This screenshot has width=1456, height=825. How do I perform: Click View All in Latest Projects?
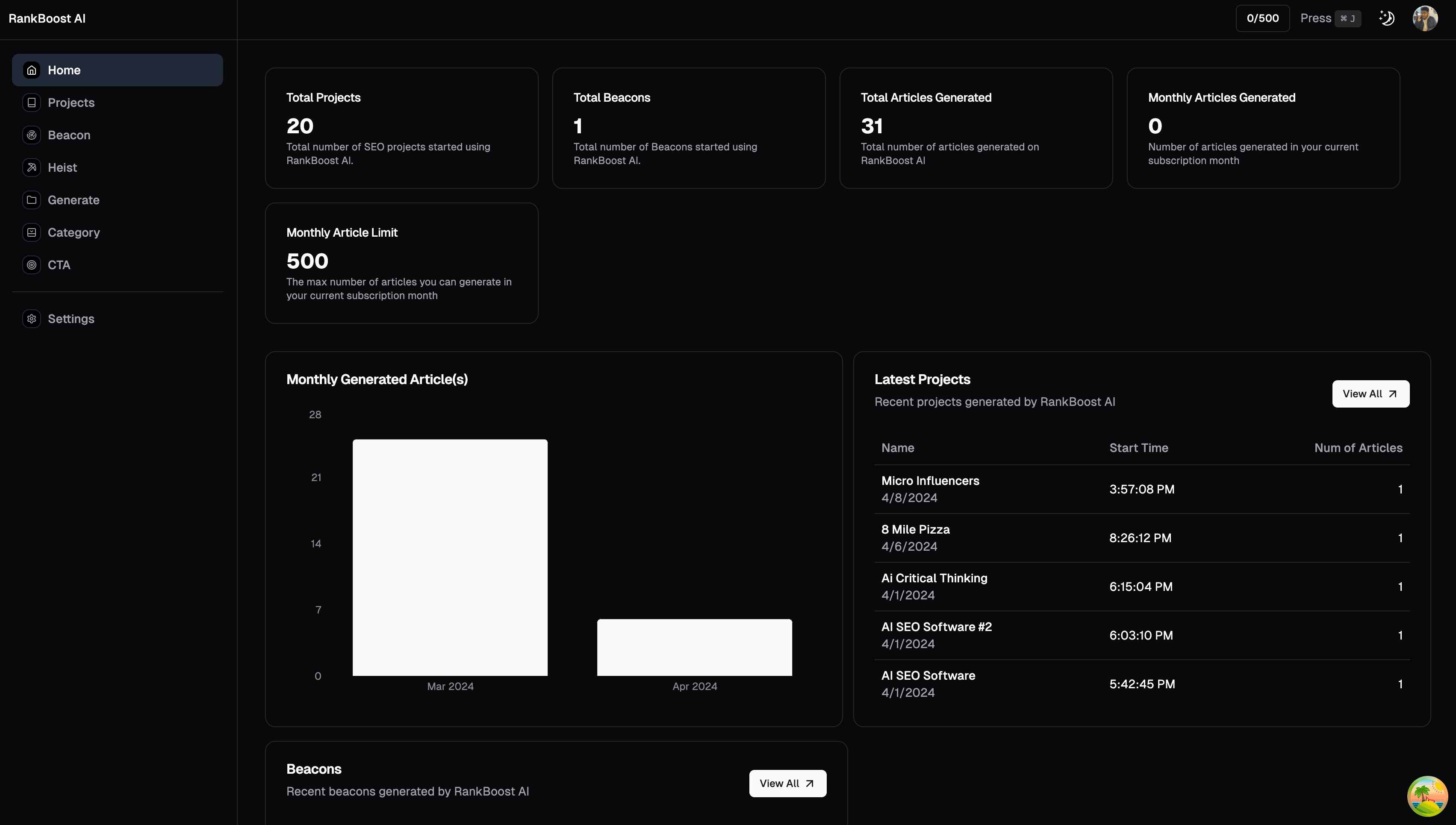tap(1371, 393)
